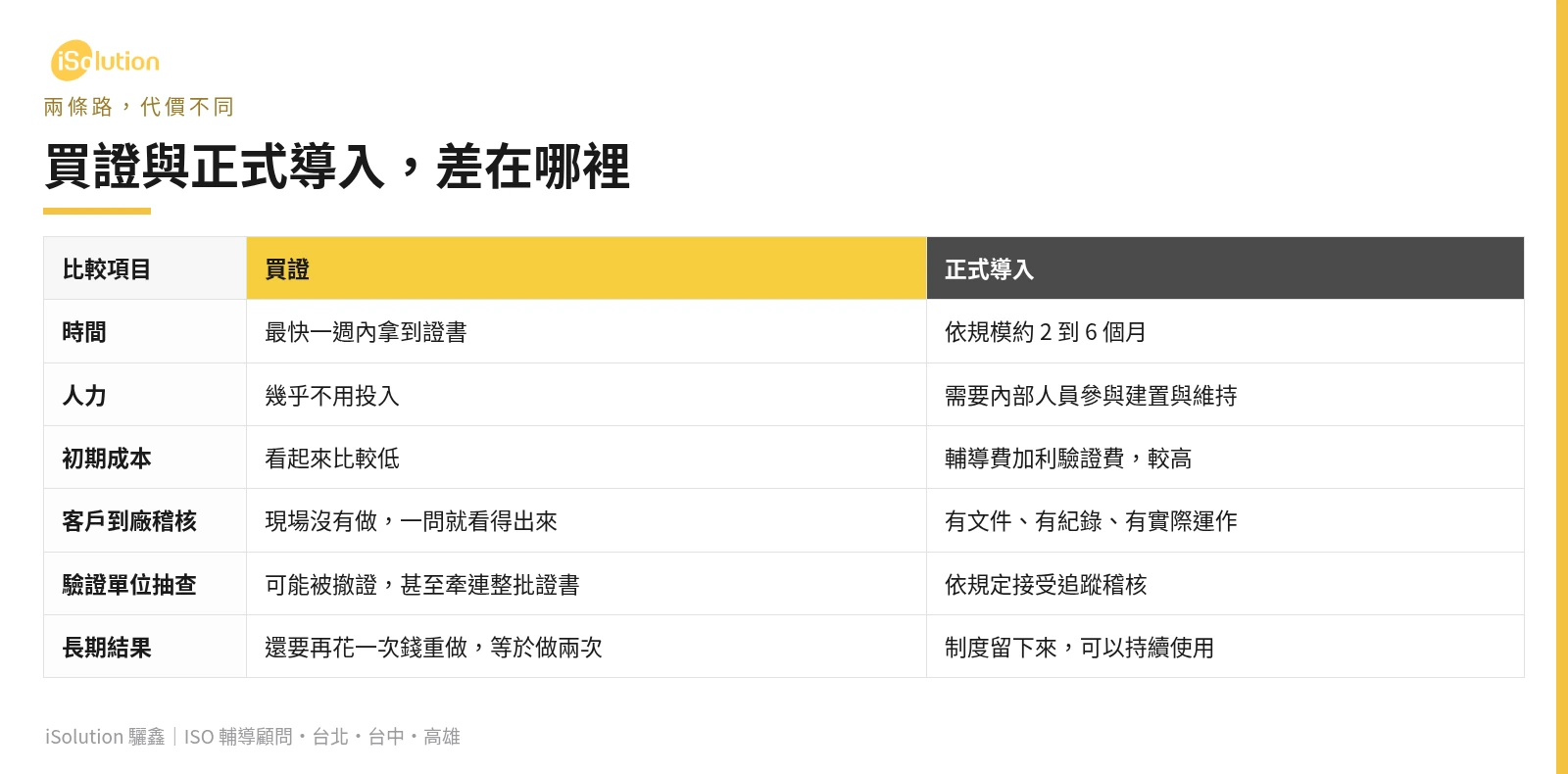
Task: Click the iSolution logo
Action: point(105,61)
